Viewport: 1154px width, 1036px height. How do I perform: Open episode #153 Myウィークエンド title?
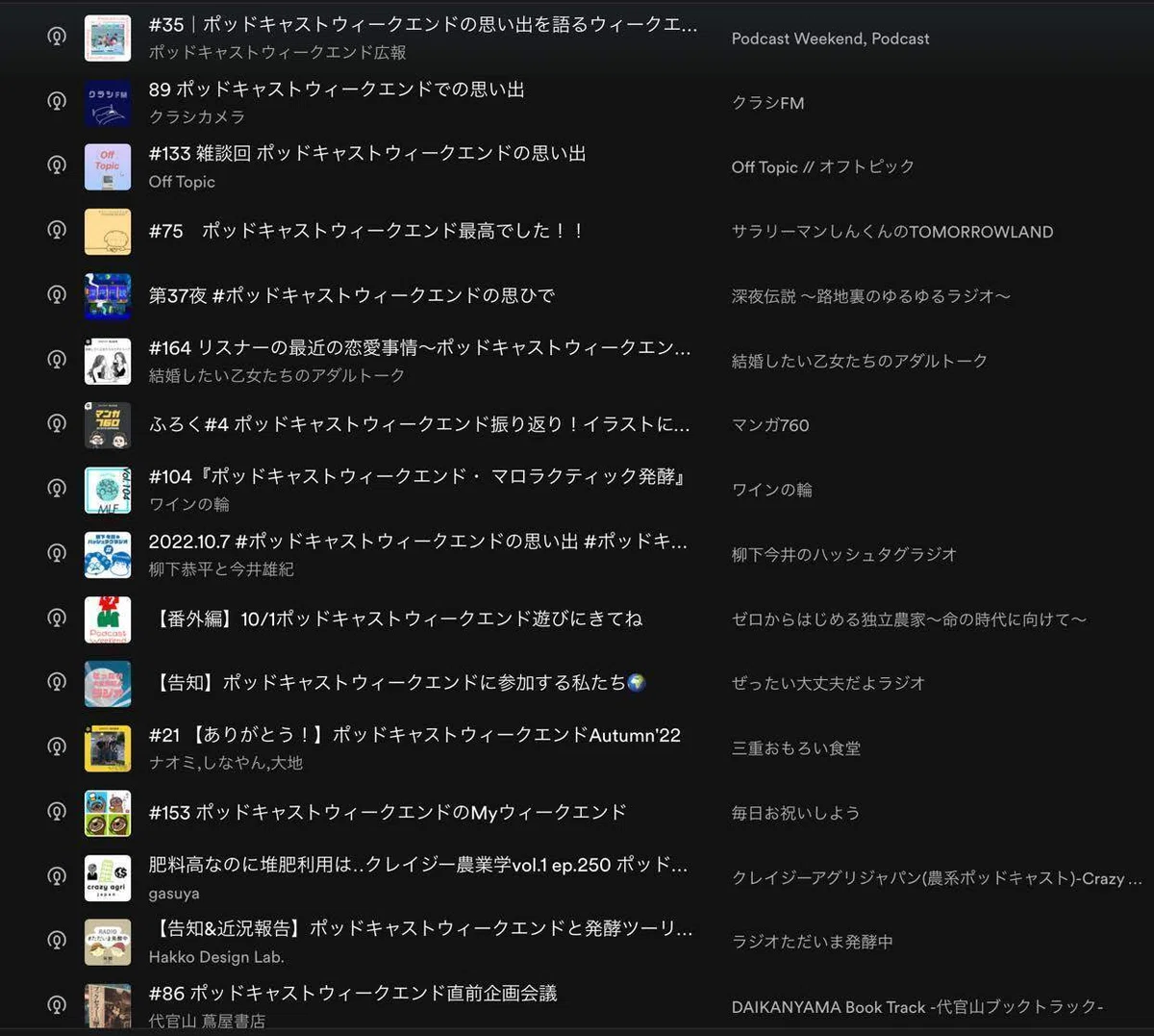pyautogui.click(x=388, y=813)
